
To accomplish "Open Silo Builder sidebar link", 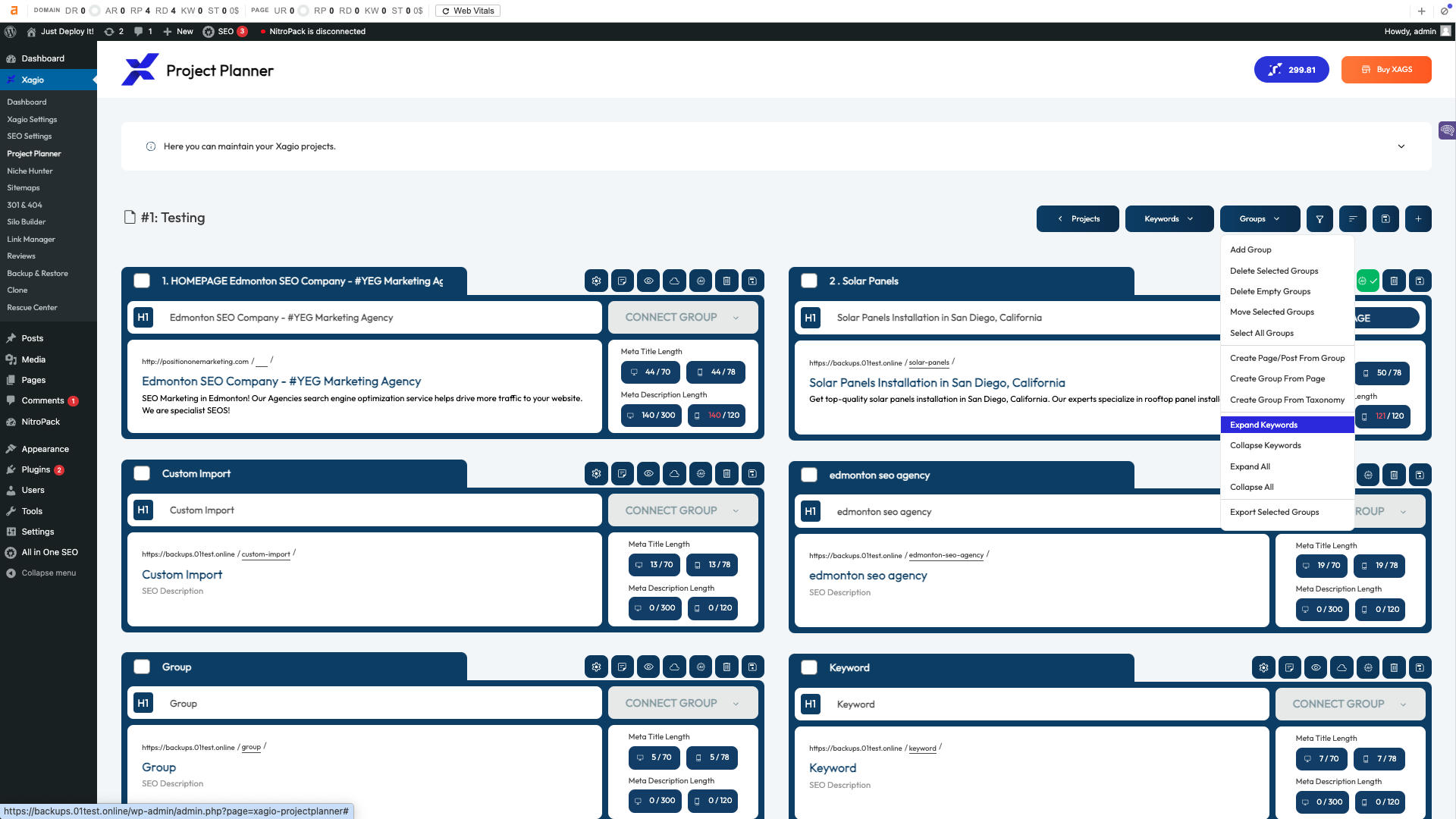I will coord(27,221).
